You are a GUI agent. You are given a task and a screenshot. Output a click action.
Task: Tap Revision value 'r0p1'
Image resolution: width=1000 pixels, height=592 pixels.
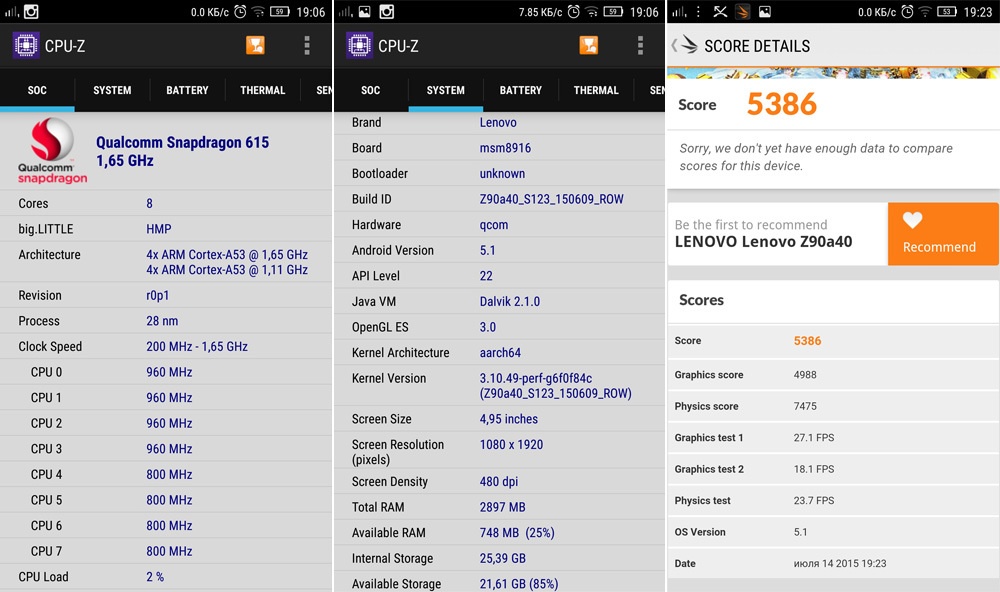tap(158, 295)
